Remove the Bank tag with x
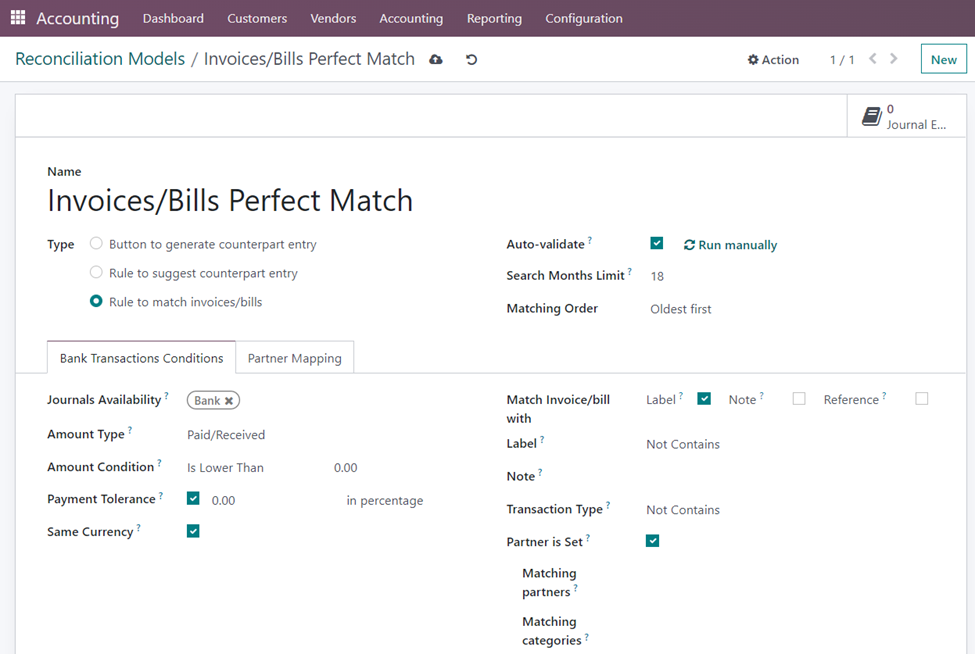This screenshot has width=975, height=654. tap(229, 401)
